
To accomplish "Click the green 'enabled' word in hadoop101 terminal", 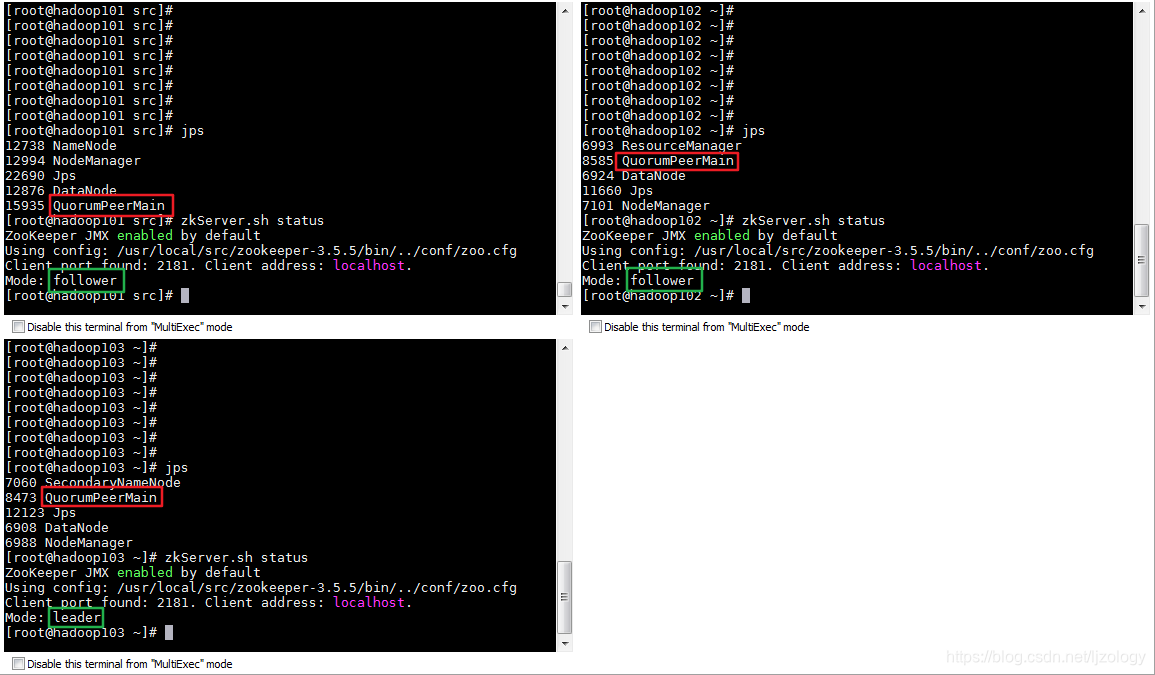I will pos(144,235).
